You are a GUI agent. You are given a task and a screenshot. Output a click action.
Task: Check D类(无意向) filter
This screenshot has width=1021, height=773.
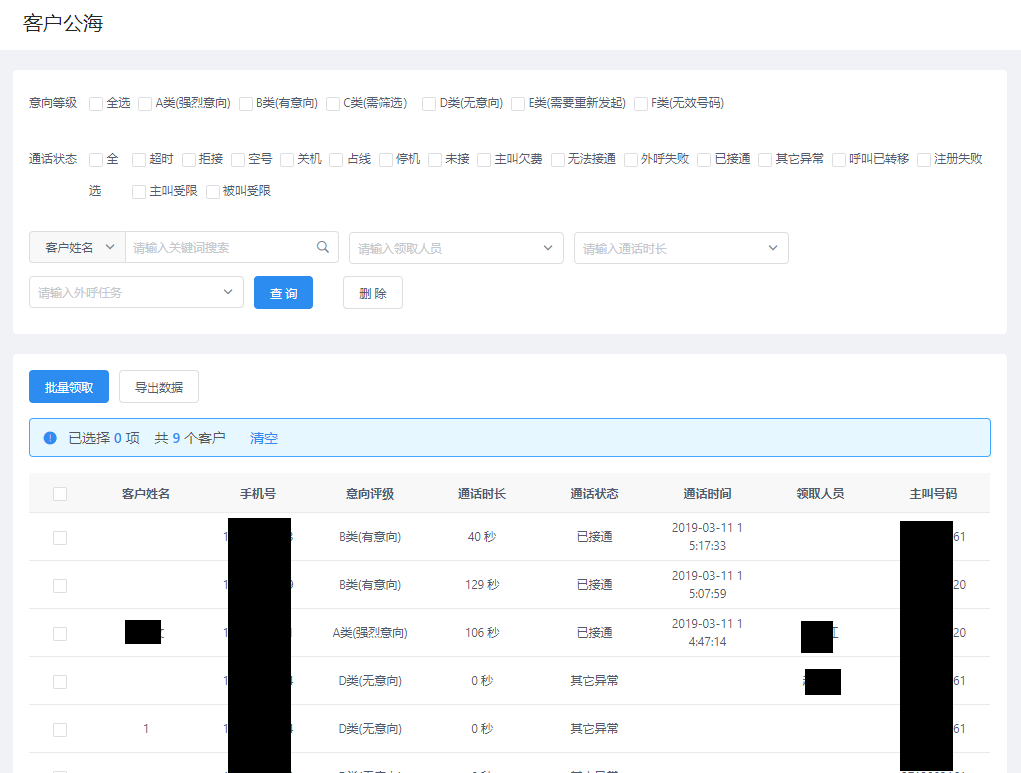click(428, 104)
